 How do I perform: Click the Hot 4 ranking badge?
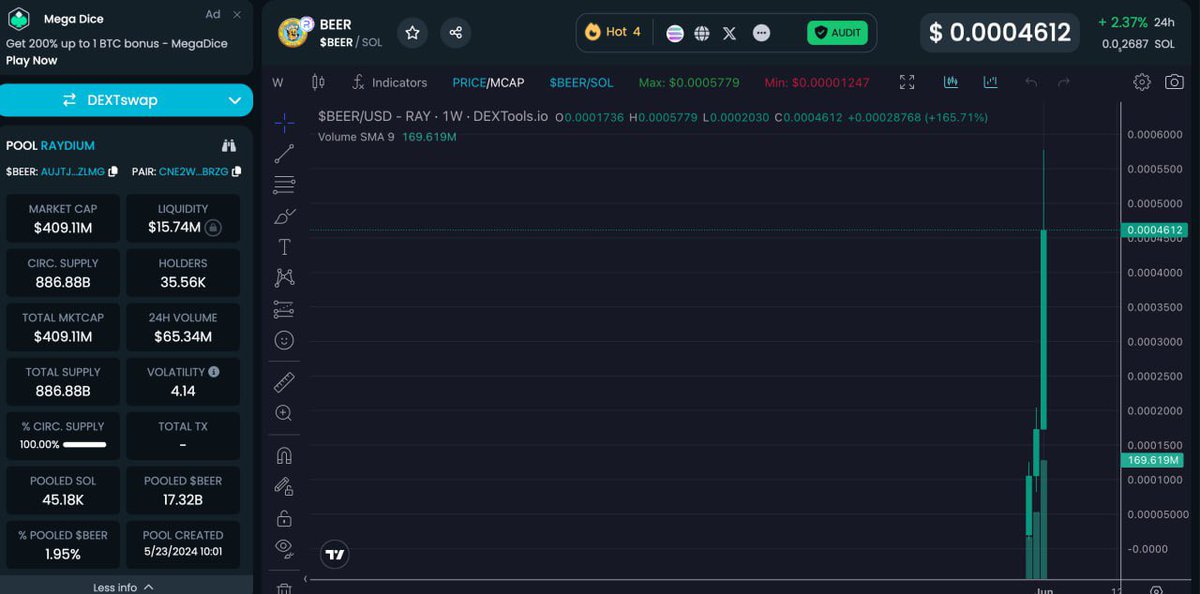(x=613, y=32)
